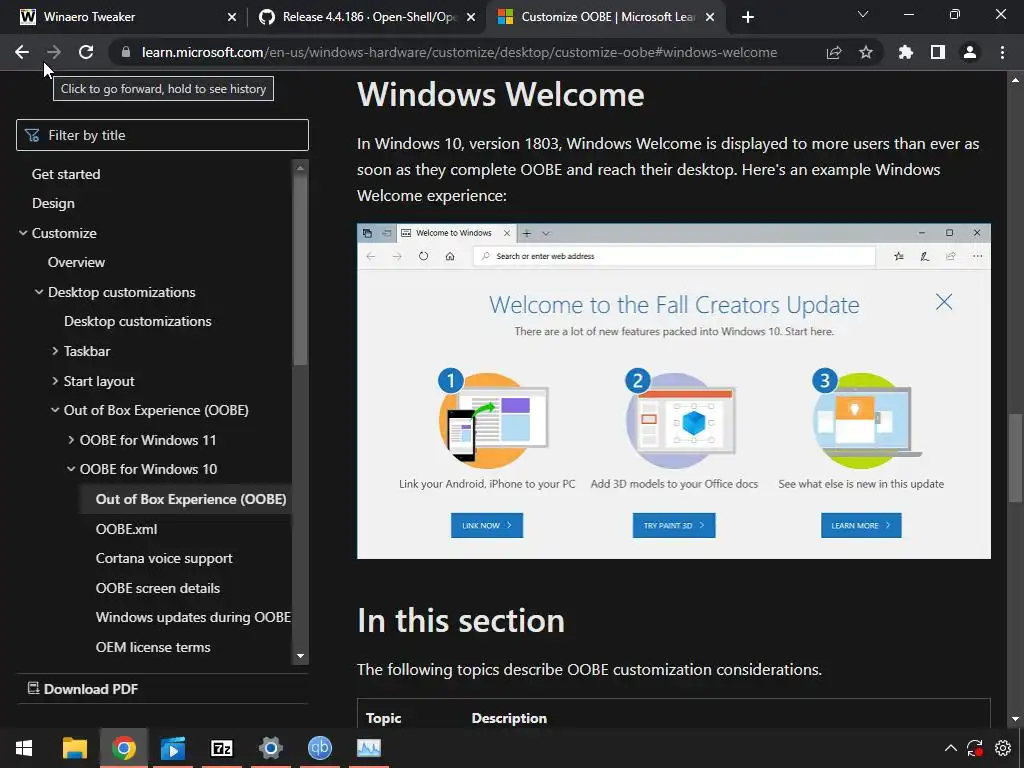The image size is (1024, 768).
Task: Click the Windows Welcome heading
Action: (501, 94)
